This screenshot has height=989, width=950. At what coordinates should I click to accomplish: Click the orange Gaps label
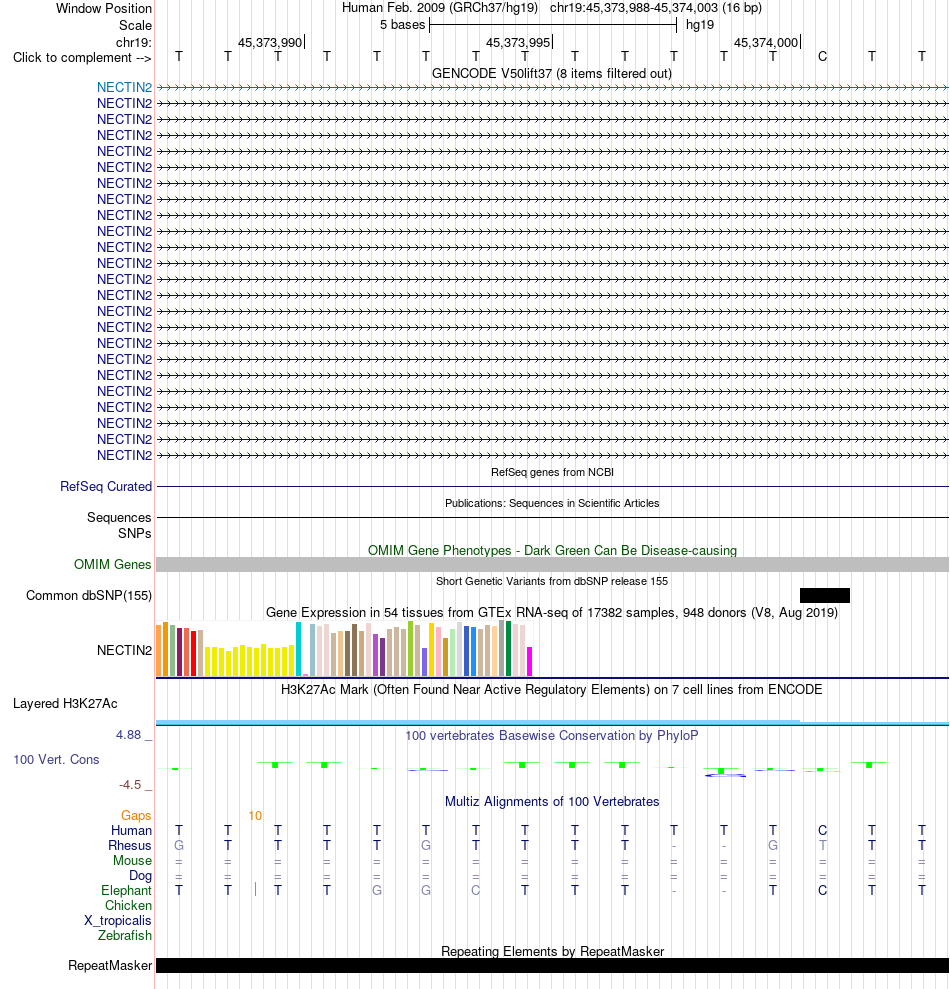tap(136, 816)
